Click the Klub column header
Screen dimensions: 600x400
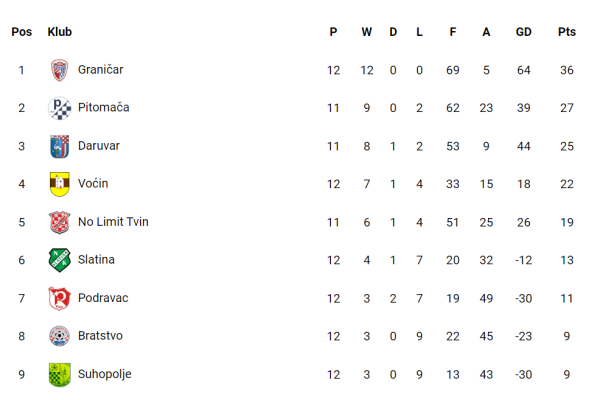coord(60,32)
